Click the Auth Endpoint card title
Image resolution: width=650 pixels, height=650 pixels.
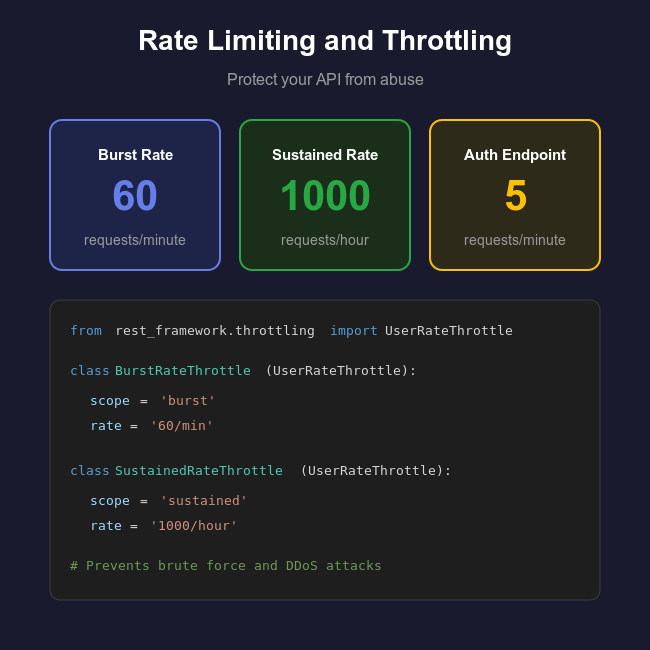tap(515, 155)
